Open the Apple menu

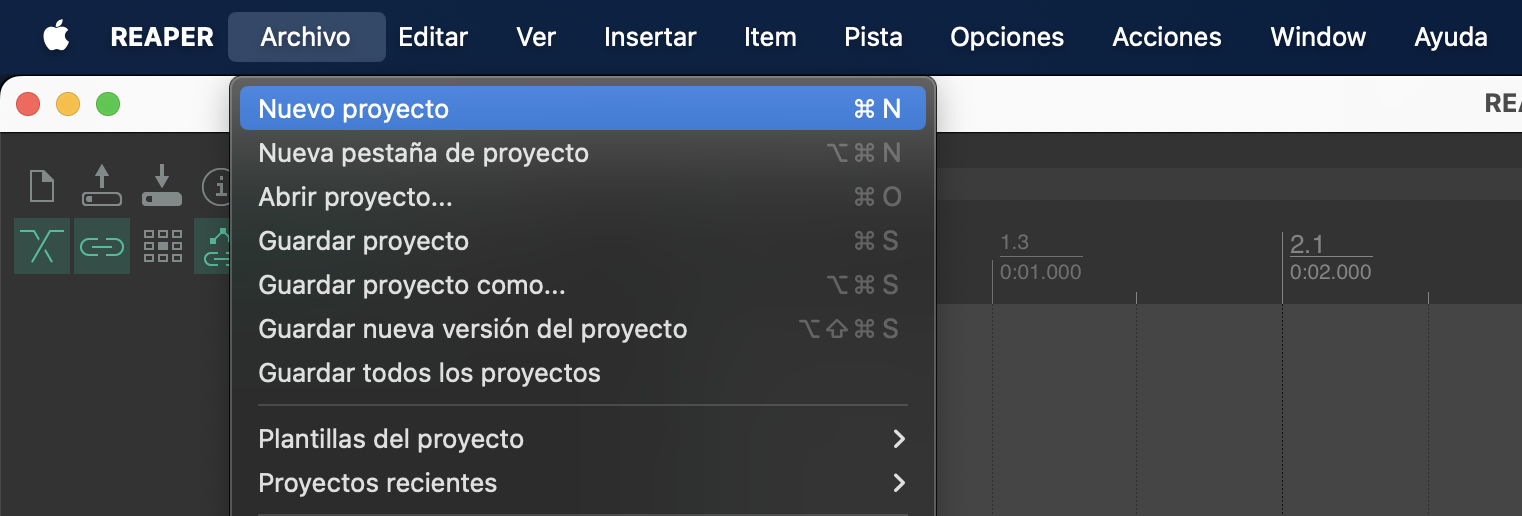(56, 38)
